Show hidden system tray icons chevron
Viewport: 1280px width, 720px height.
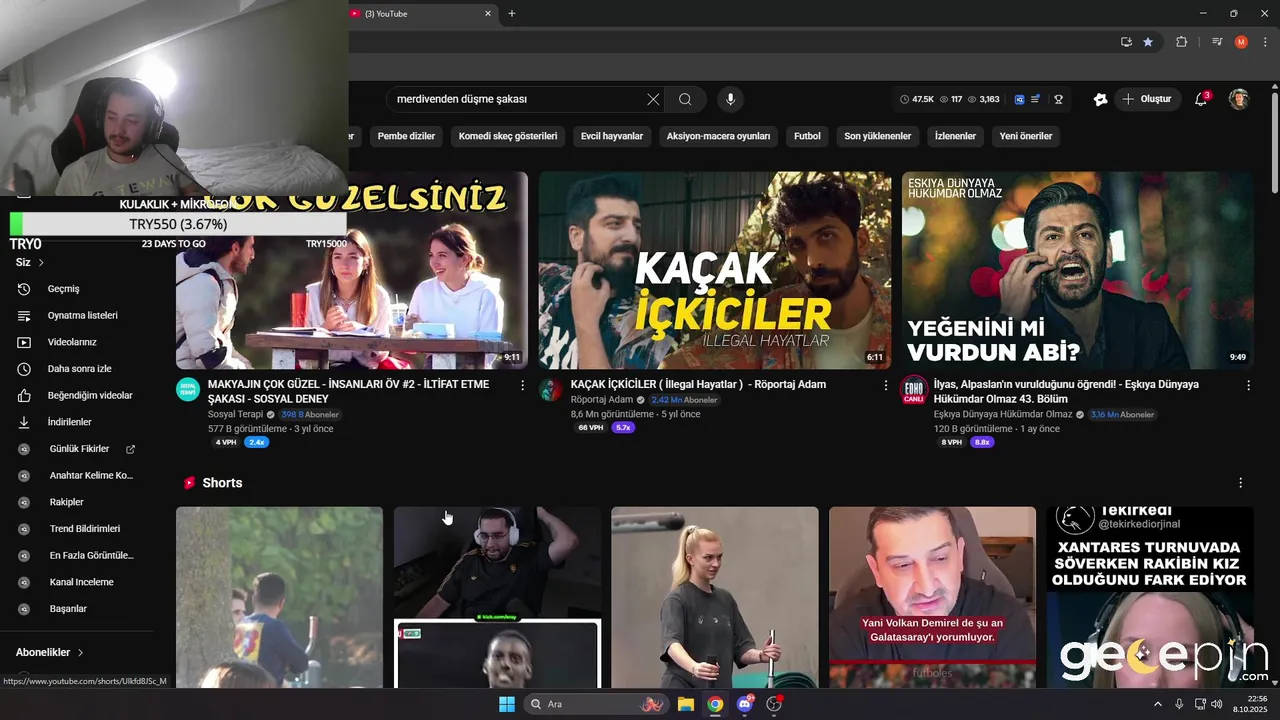click(x=1158, y=704)
